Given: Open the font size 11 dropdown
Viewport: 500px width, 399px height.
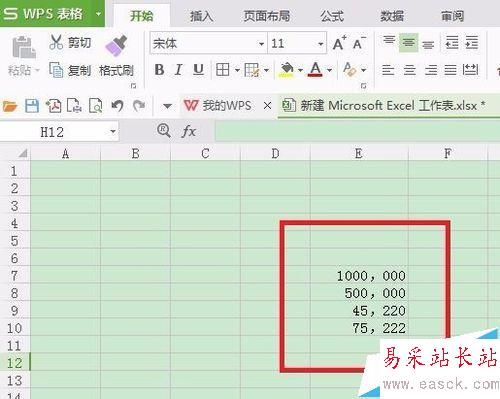Looking at the screenshot, I should tap(321, 44).
